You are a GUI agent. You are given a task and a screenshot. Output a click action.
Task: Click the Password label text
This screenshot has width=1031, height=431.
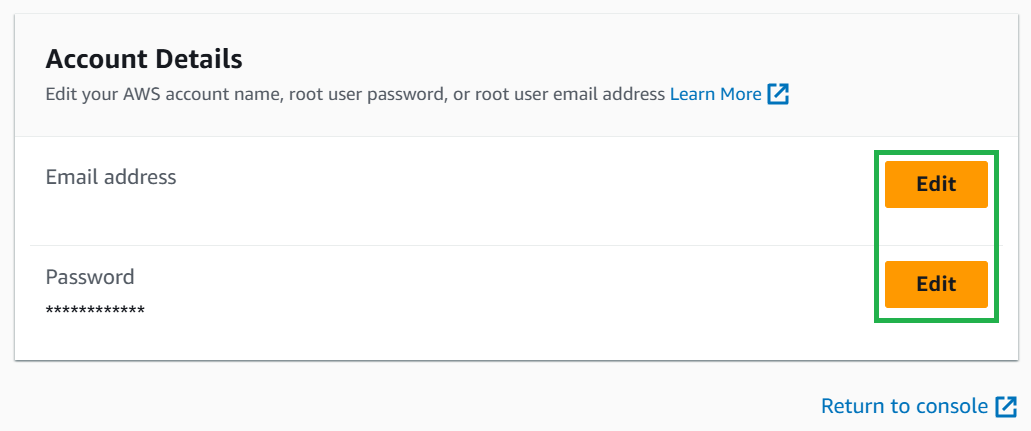90,277
